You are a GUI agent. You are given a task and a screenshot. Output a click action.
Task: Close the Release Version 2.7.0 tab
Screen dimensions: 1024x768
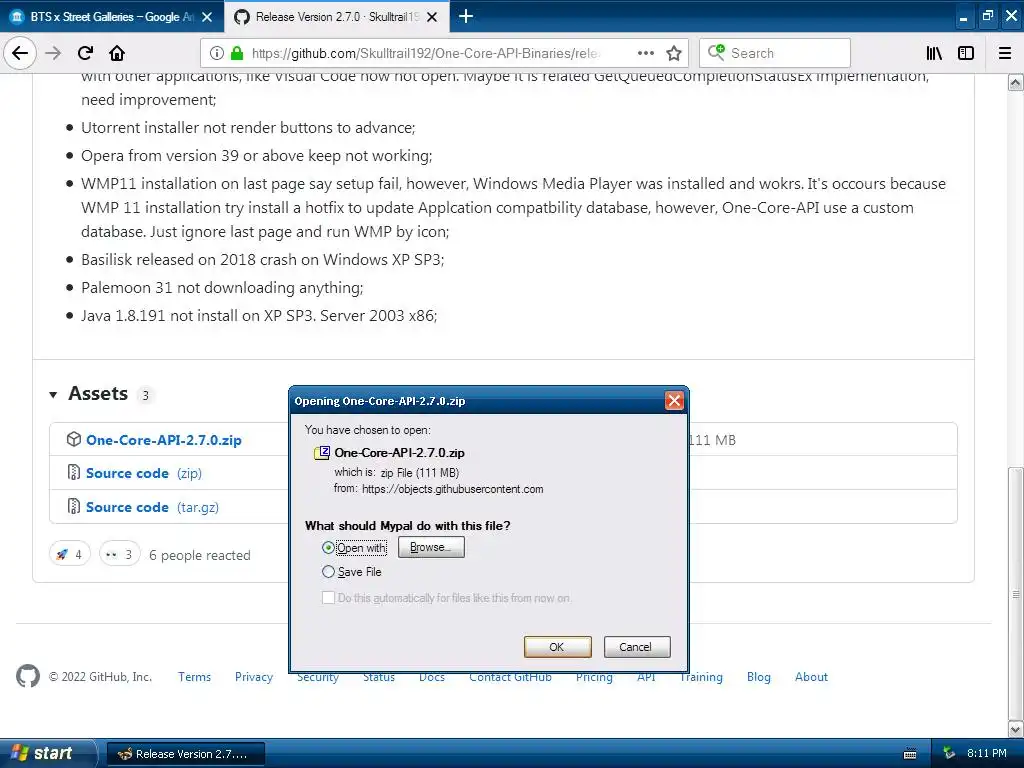(432, 17)
